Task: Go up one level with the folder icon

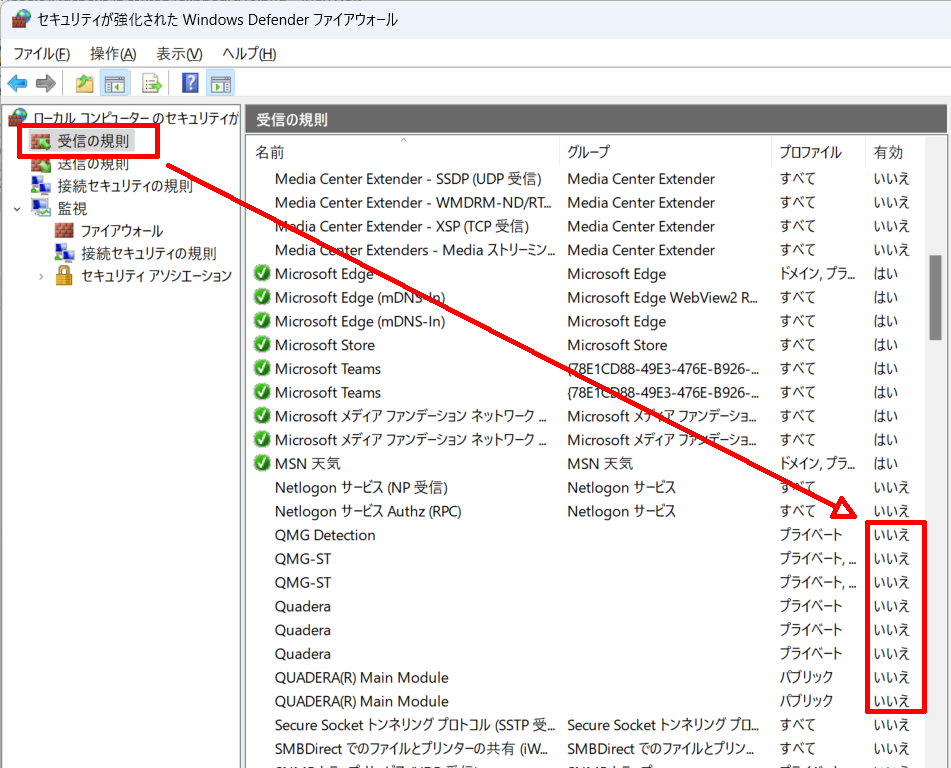Action: pyautogui.click(x=84, y=83)
